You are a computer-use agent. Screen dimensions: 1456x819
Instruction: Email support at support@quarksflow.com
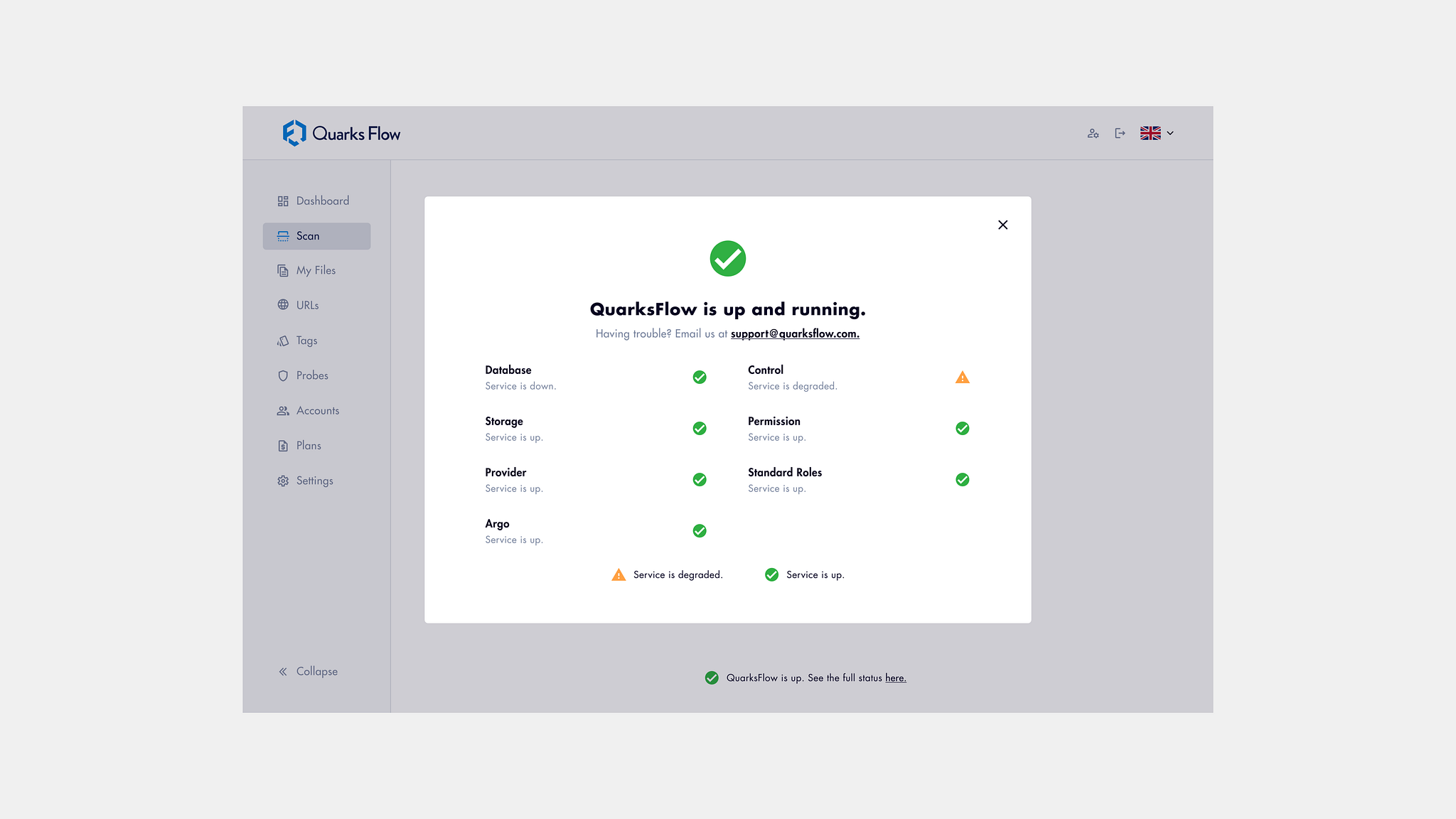794,333
